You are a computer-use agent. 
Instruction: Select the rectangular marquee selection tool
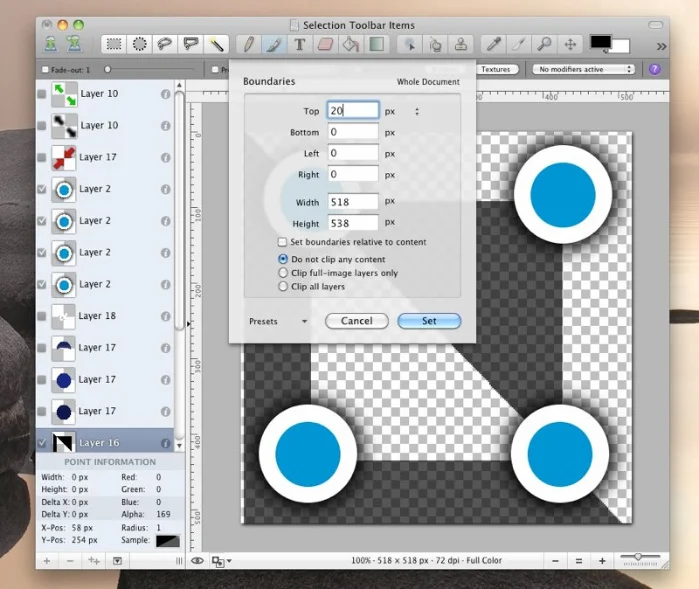click(x=114, y=44)
